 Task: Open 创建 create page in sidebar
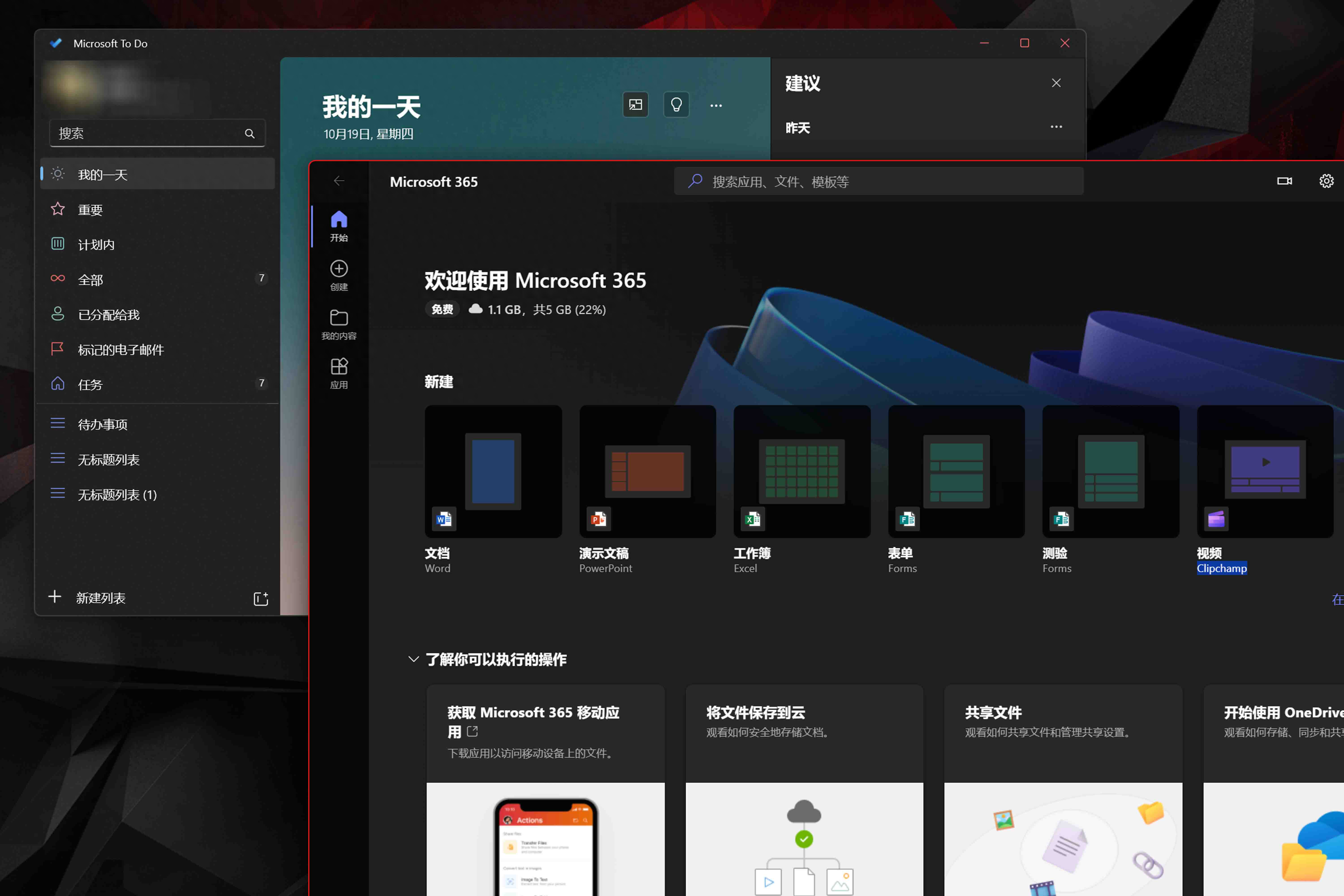click(x=339, y=275)
